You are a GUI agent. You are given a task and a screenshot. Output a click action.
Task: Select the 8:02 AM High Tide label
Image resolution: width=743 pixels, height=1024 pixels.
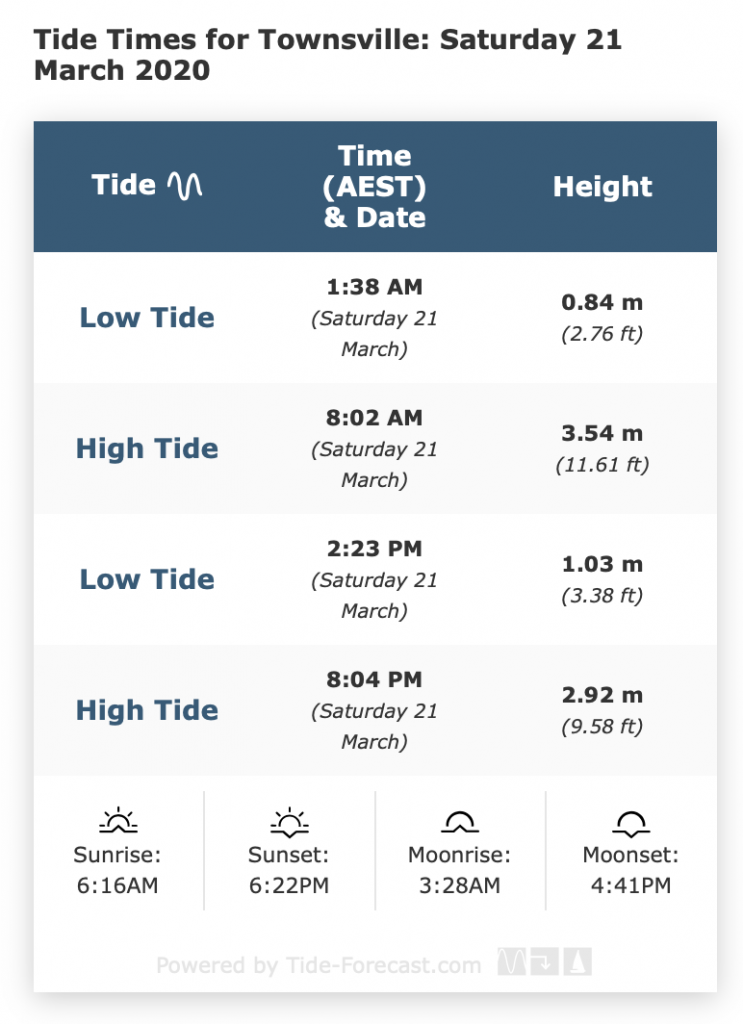[147, 449]
